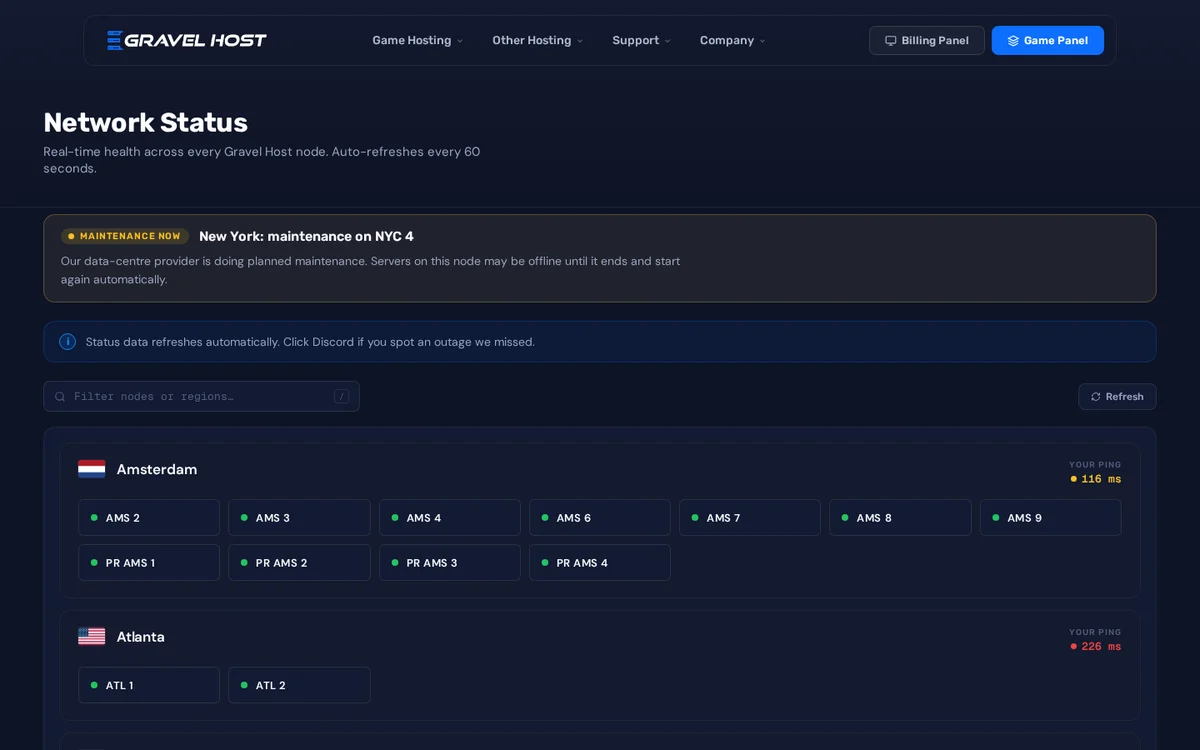1200x750 pixels.
Task: Click the slash shortcut hint in filter box
Action: click(342, 396)
